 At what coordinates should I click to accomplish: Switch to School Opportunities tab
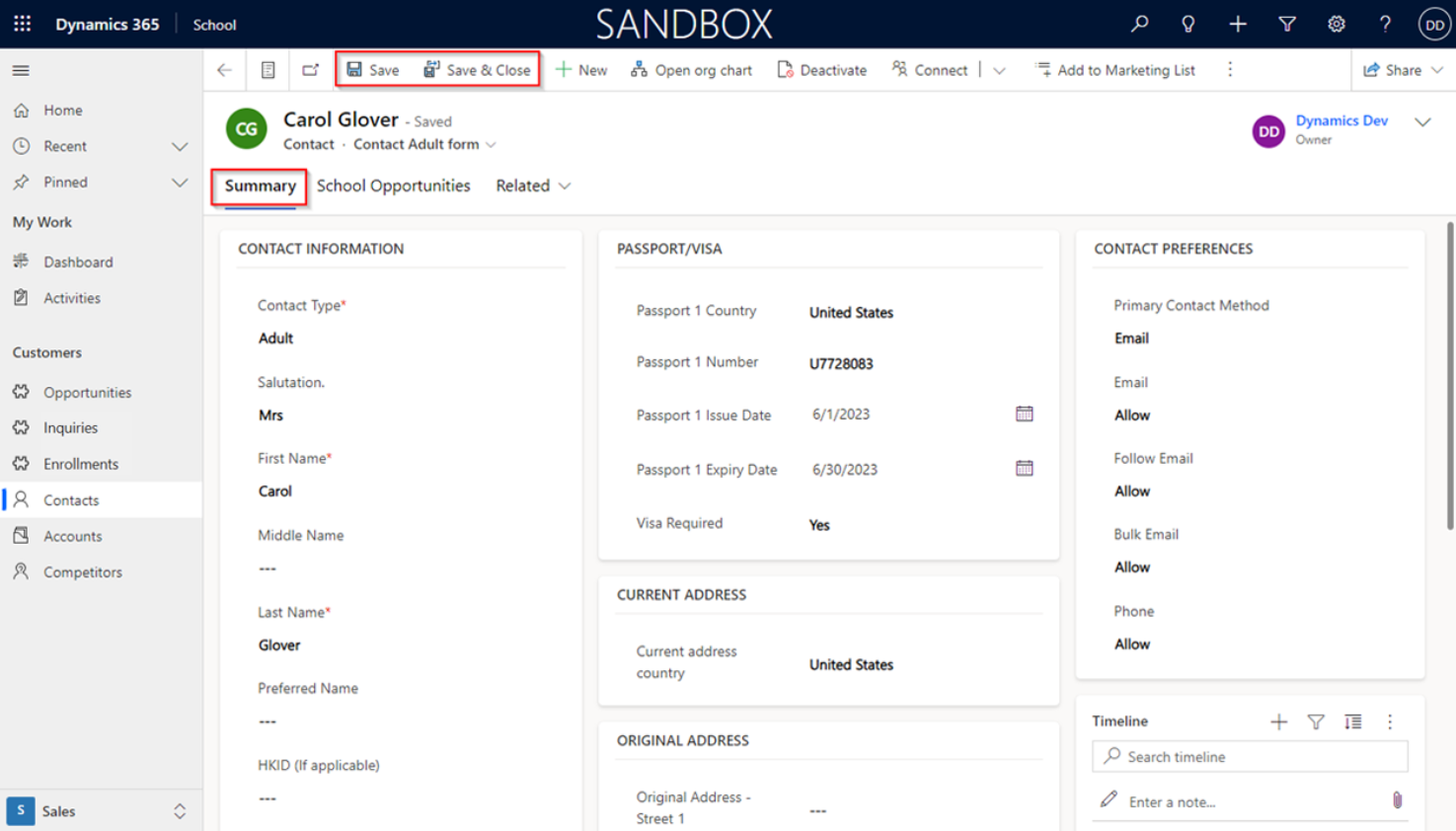(x=393, y=186)
